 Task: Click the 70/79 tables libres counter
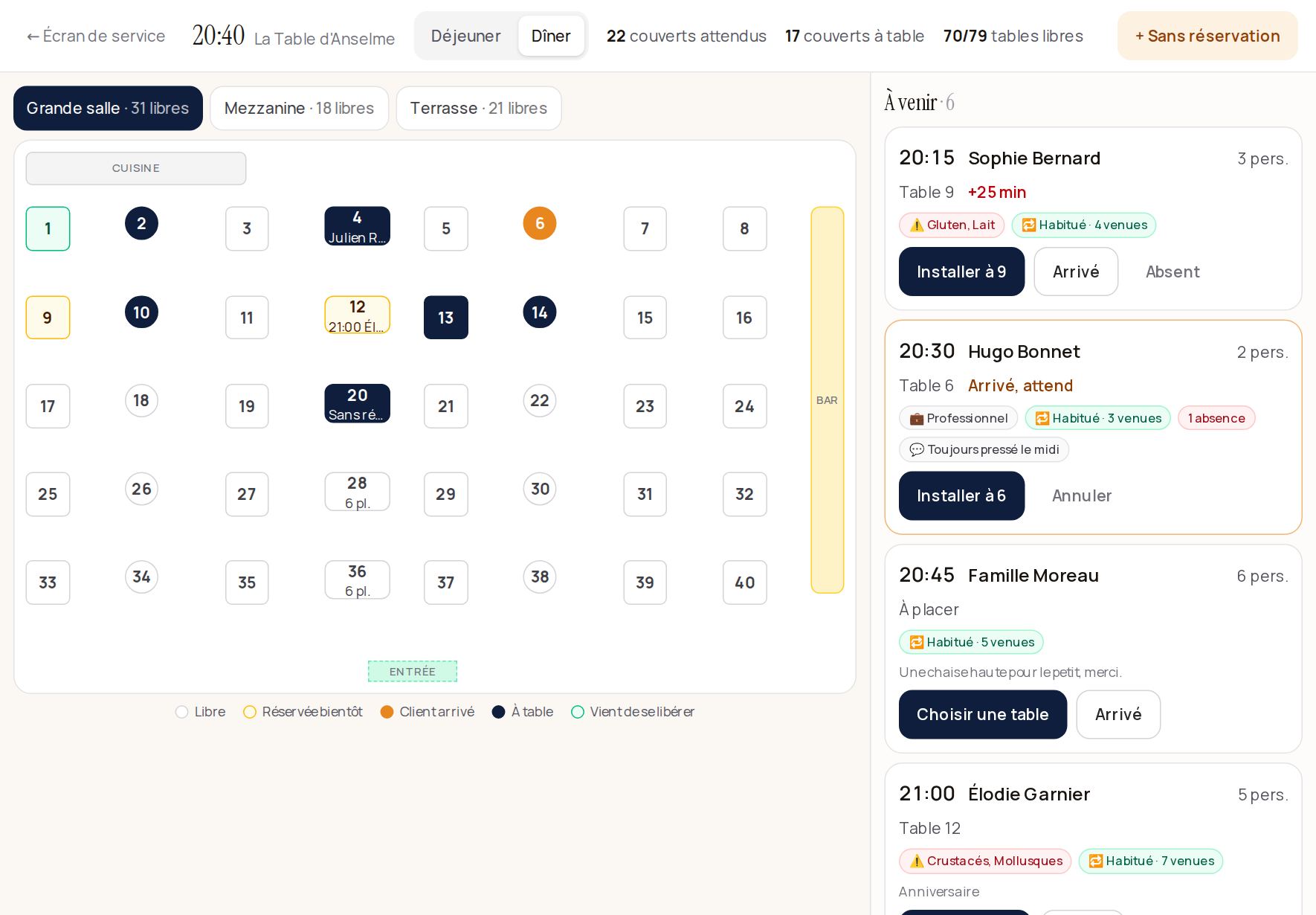click(1013, 36)
